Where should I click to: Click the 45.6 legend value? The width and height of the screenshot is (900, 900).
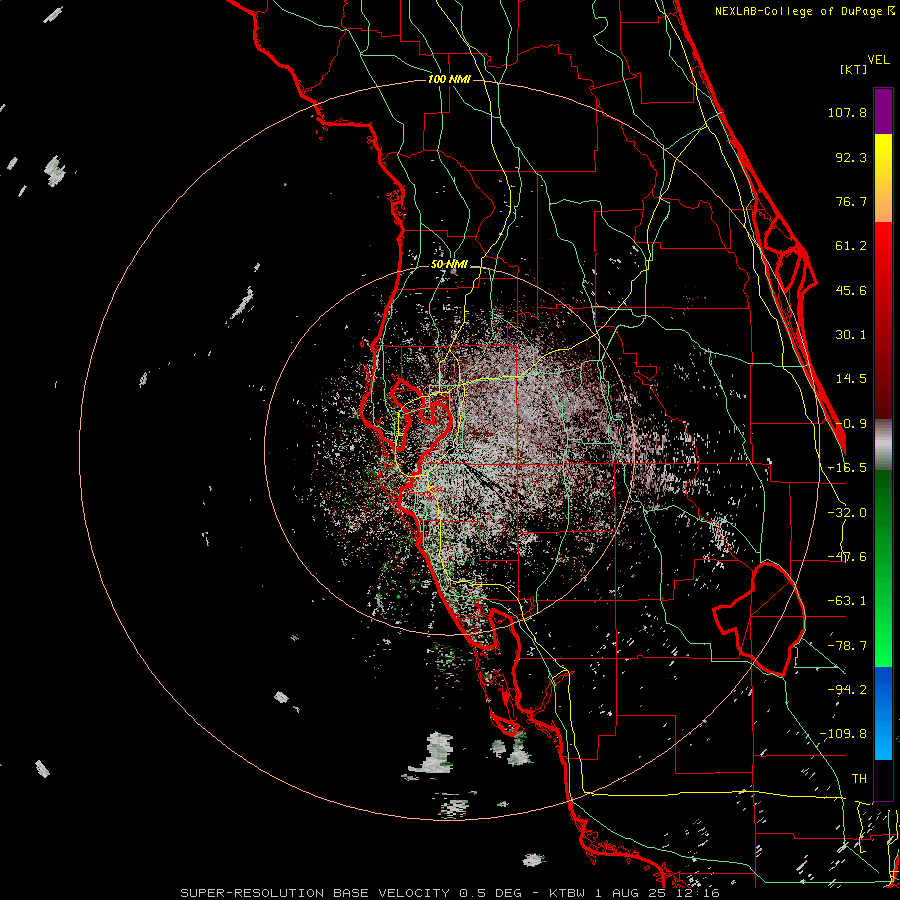851,290
